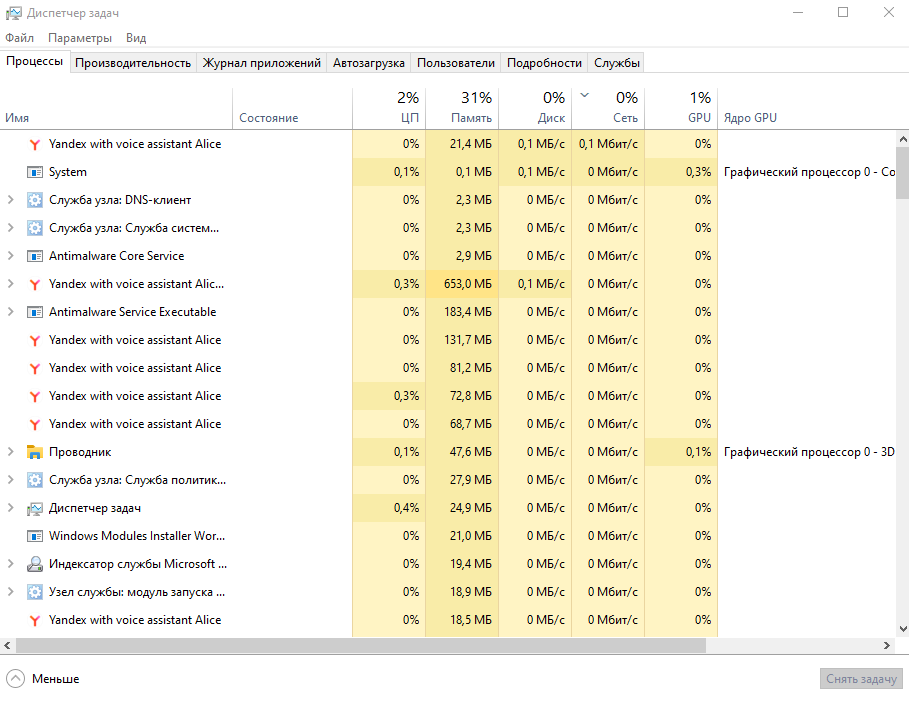Click the Yandex icon in the 18,5 МБ row
The height and width of the screenshot is (701, 909).
point(35,620)
